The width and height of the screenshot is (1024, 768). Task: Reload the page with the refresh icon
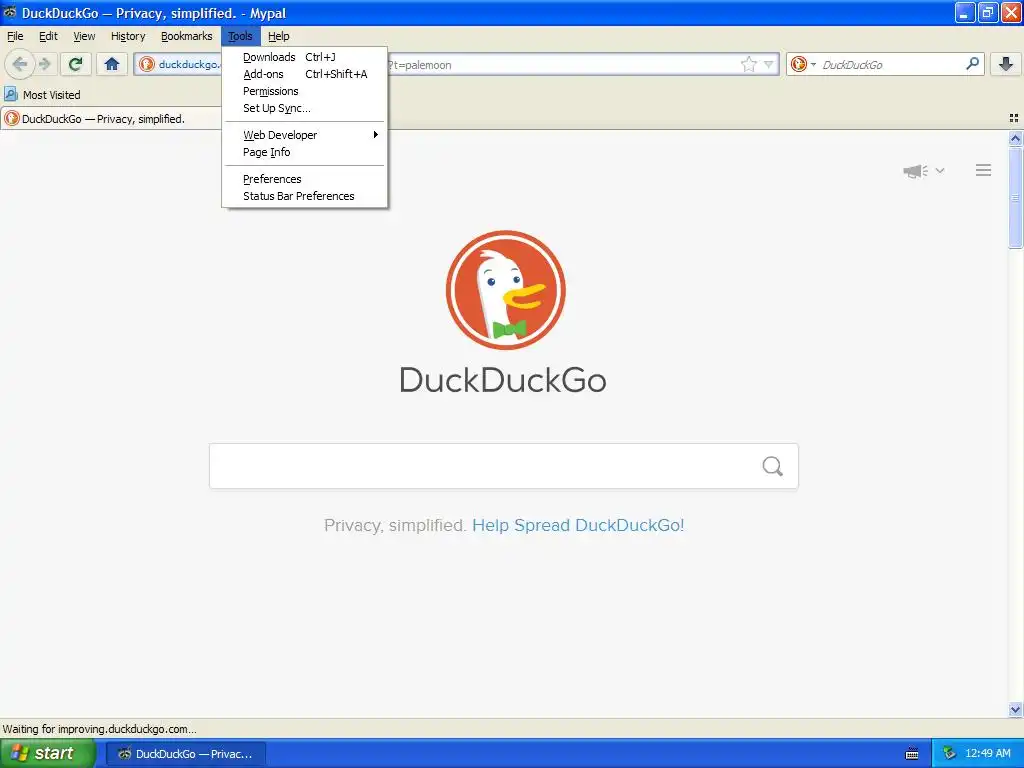(x=75, y=64)
